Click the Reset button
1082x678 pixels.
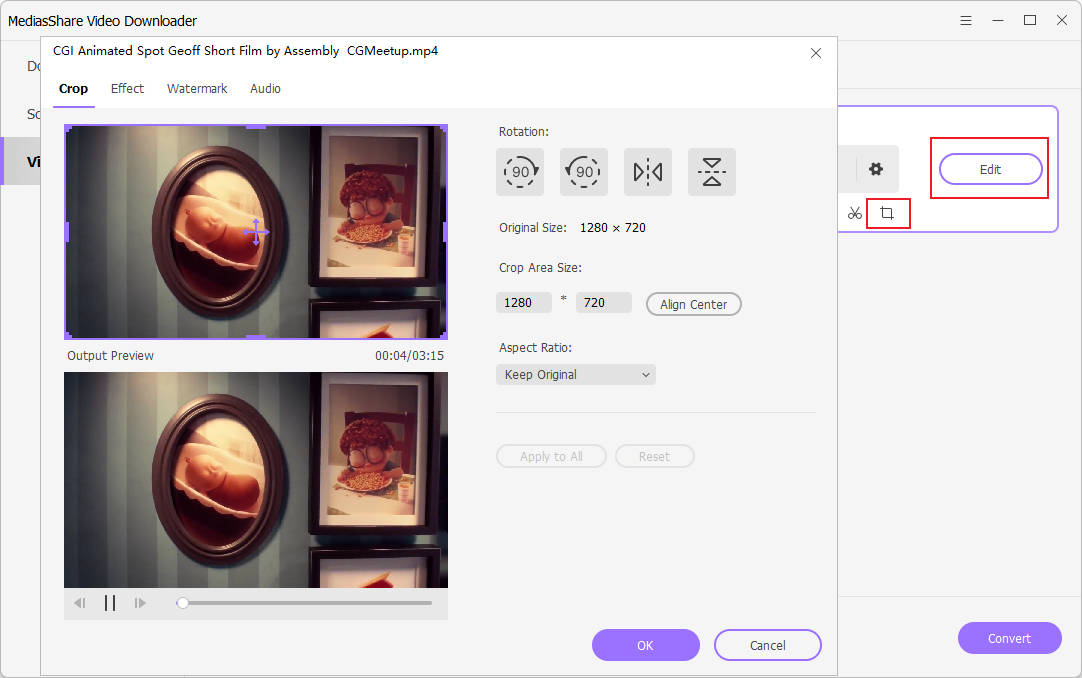(654, 456)
